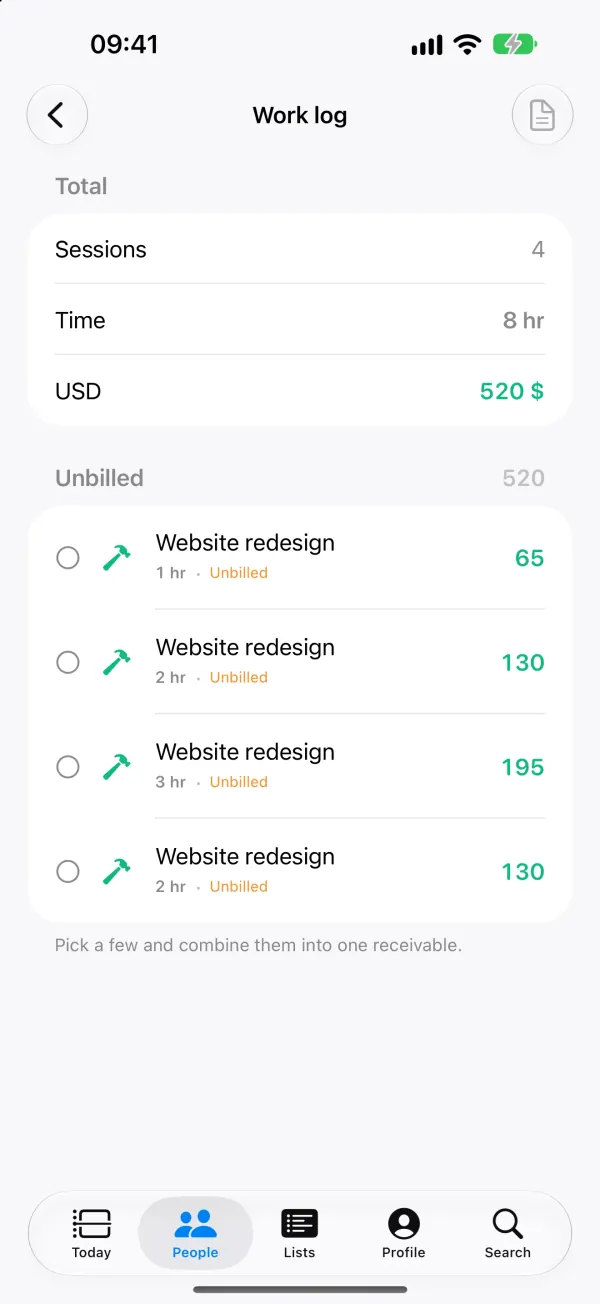
Task: Check the last 2 hr session circle
Action: (x=68, y=871)
